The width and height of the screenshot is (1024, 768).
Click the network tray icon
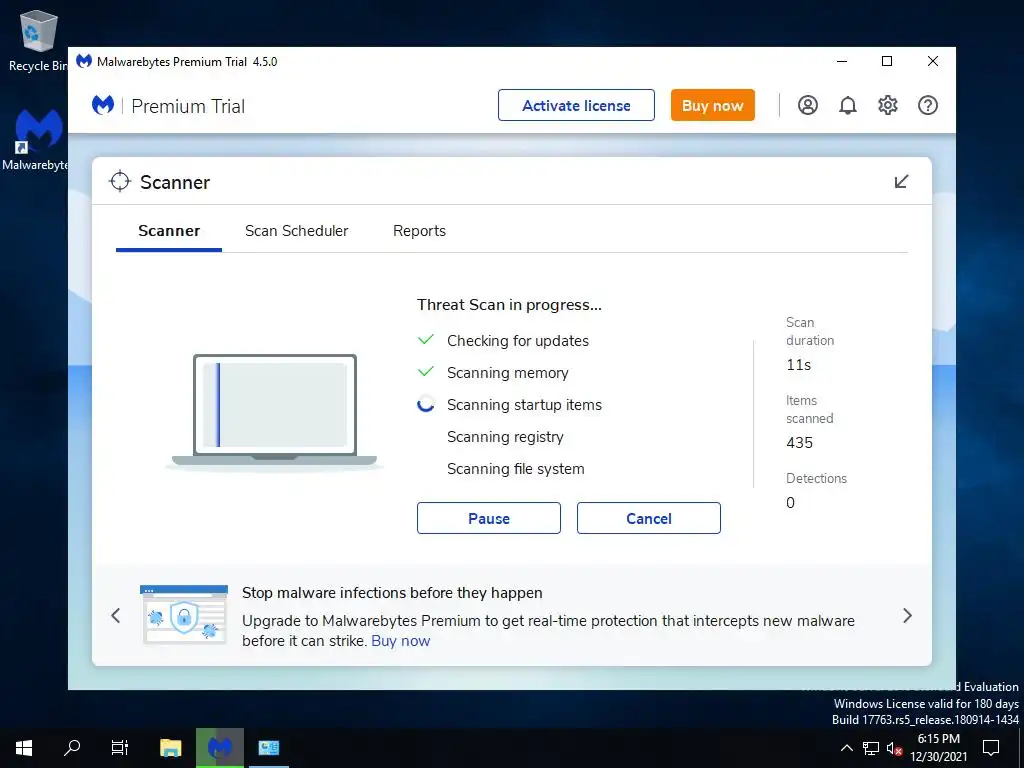tap(871, 748)
